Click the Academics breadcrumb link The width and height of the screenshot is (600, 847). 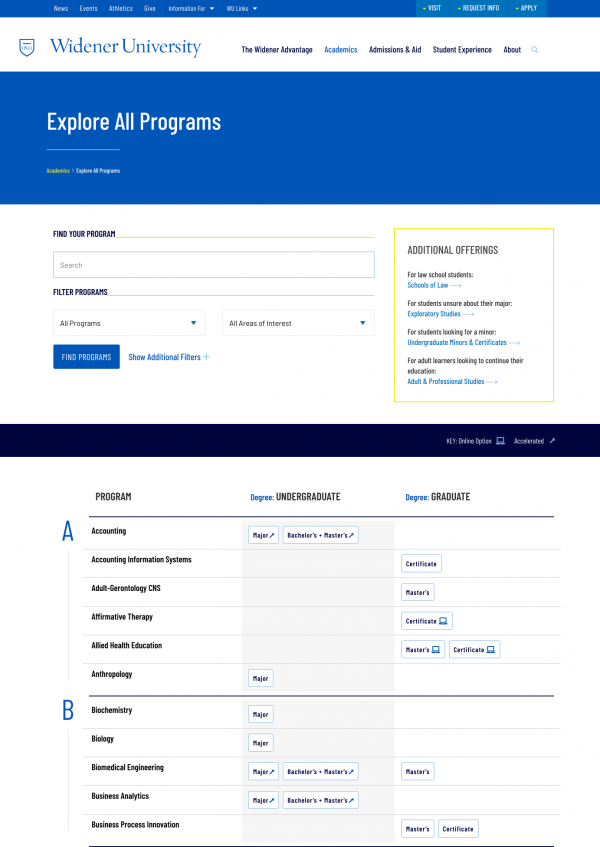58,171
